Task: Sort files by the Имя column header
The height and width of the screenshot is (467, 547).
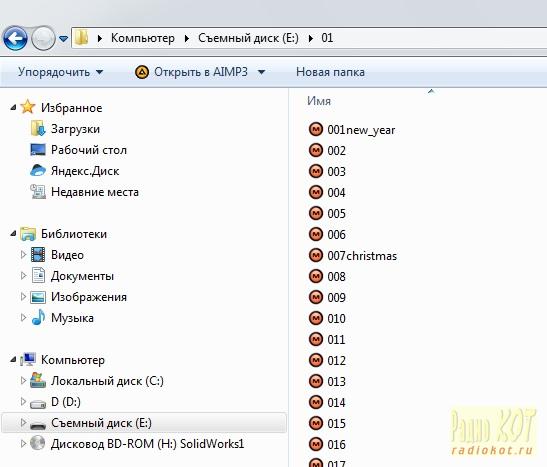Action: pyautogui.click(x=319, y=101)
